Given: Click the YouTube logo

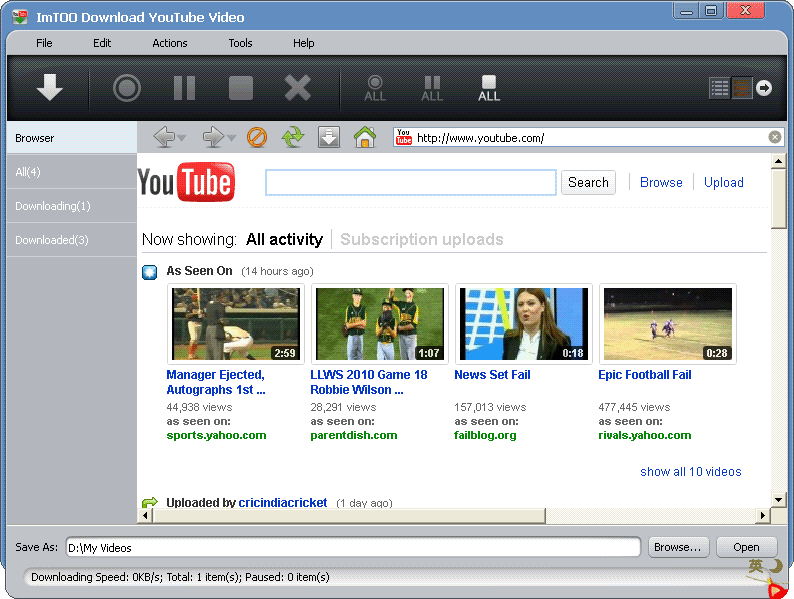Looking at the screenshot, I should [186, 182].
